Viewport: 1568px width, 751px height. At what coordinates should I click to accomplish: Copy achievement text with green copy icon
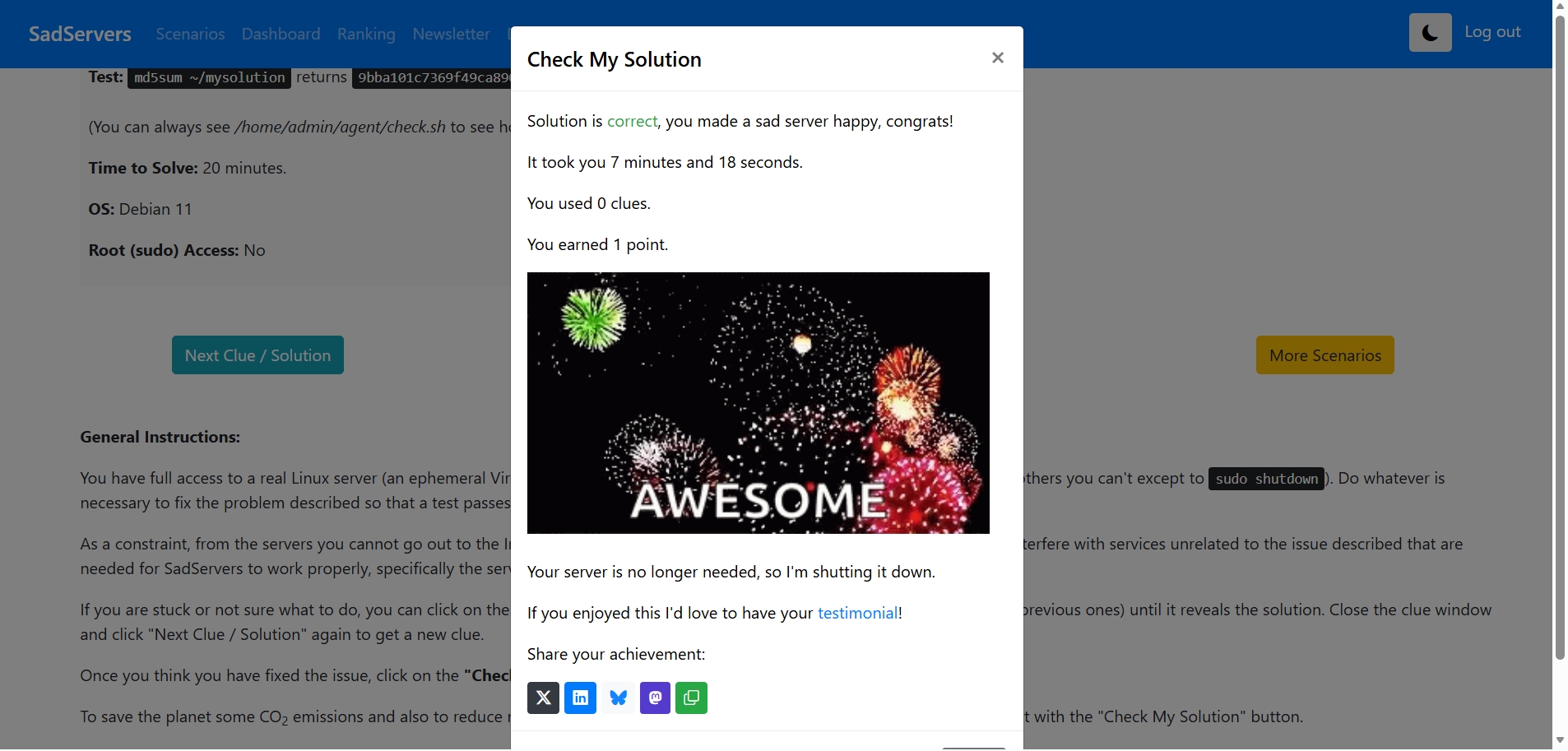point(692,698)
